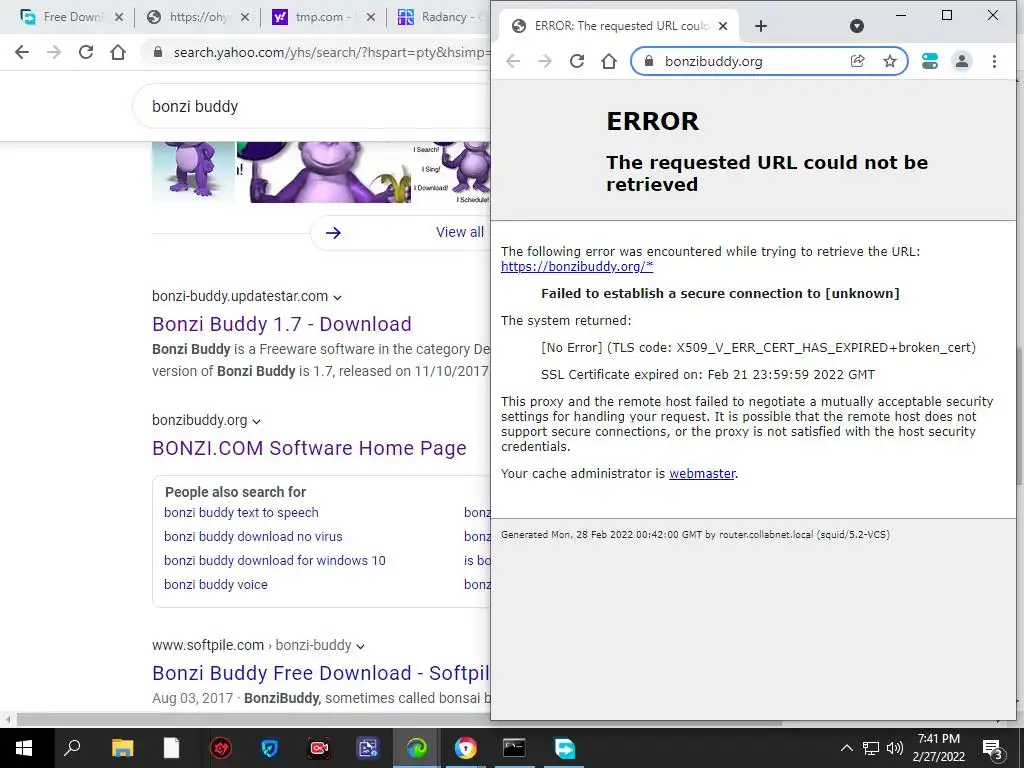Screen dimensions: 1024x768
Task: Open the red bug app on the taskbar
Action: pyautogui.click(x=221, y=748)
